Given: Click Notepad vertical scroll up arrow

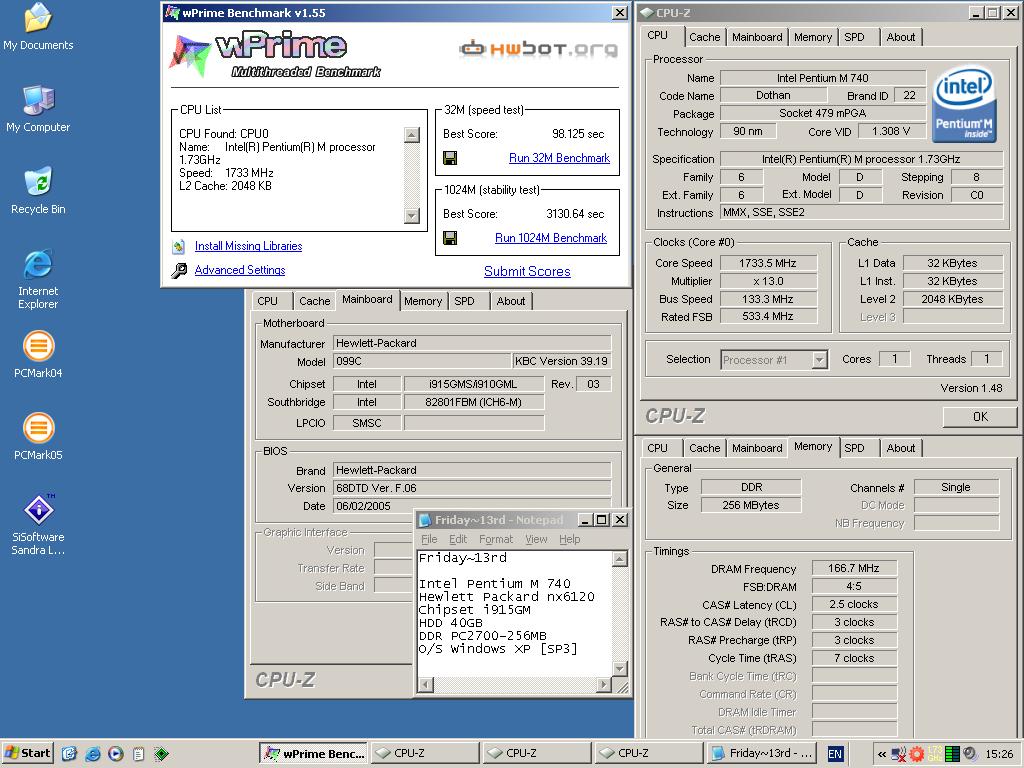Looking at the screenshot, I should point(620,558).
